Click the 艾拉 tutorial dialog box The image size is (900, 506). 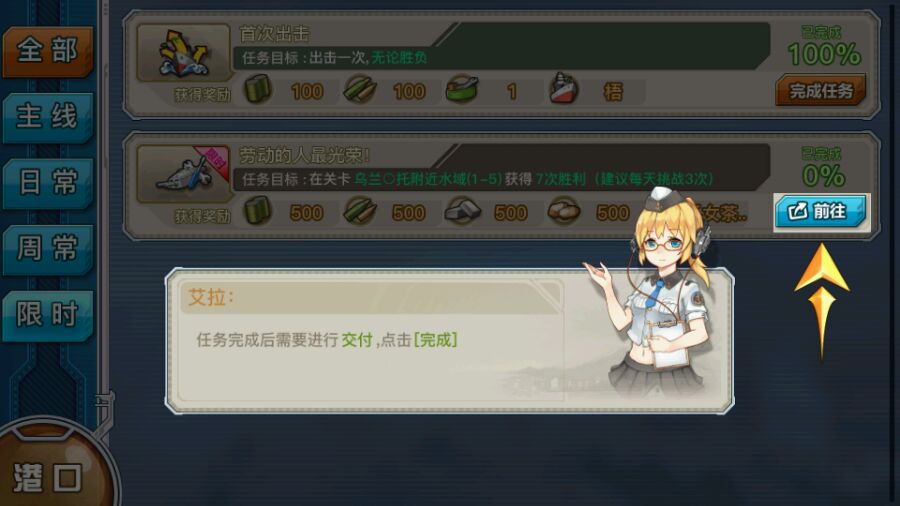pos(449,341)
